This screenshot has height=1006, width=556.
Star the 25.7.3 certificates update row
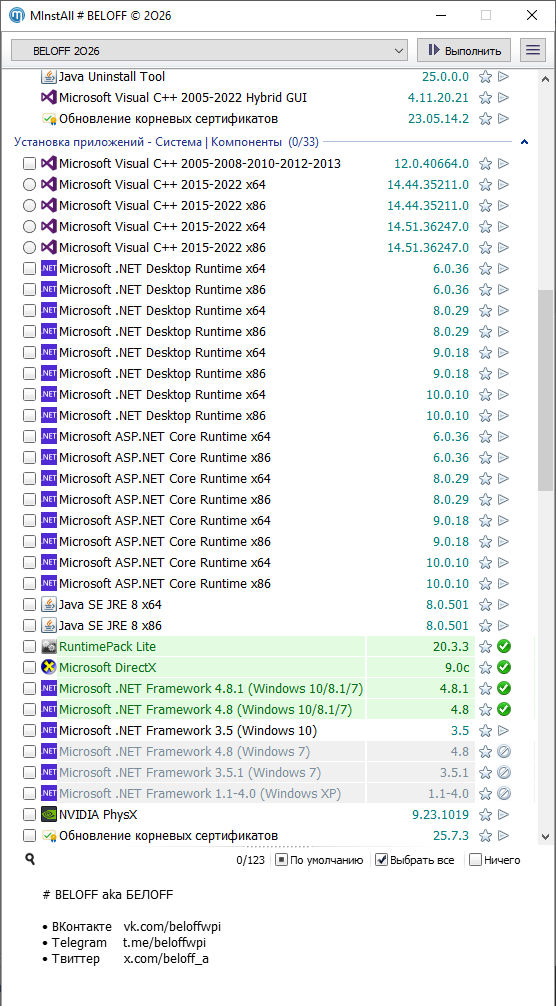coord(486,835)
